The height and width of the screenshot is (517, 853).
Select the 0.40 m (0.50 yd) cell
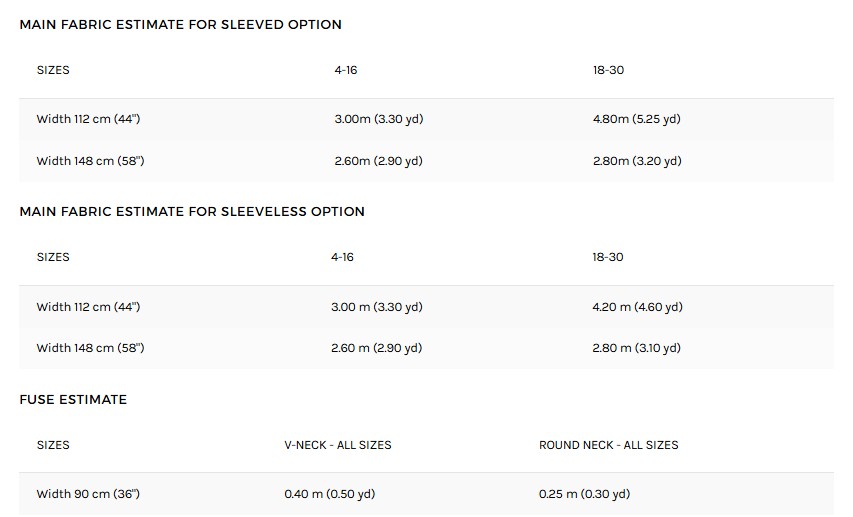[329, 494]
